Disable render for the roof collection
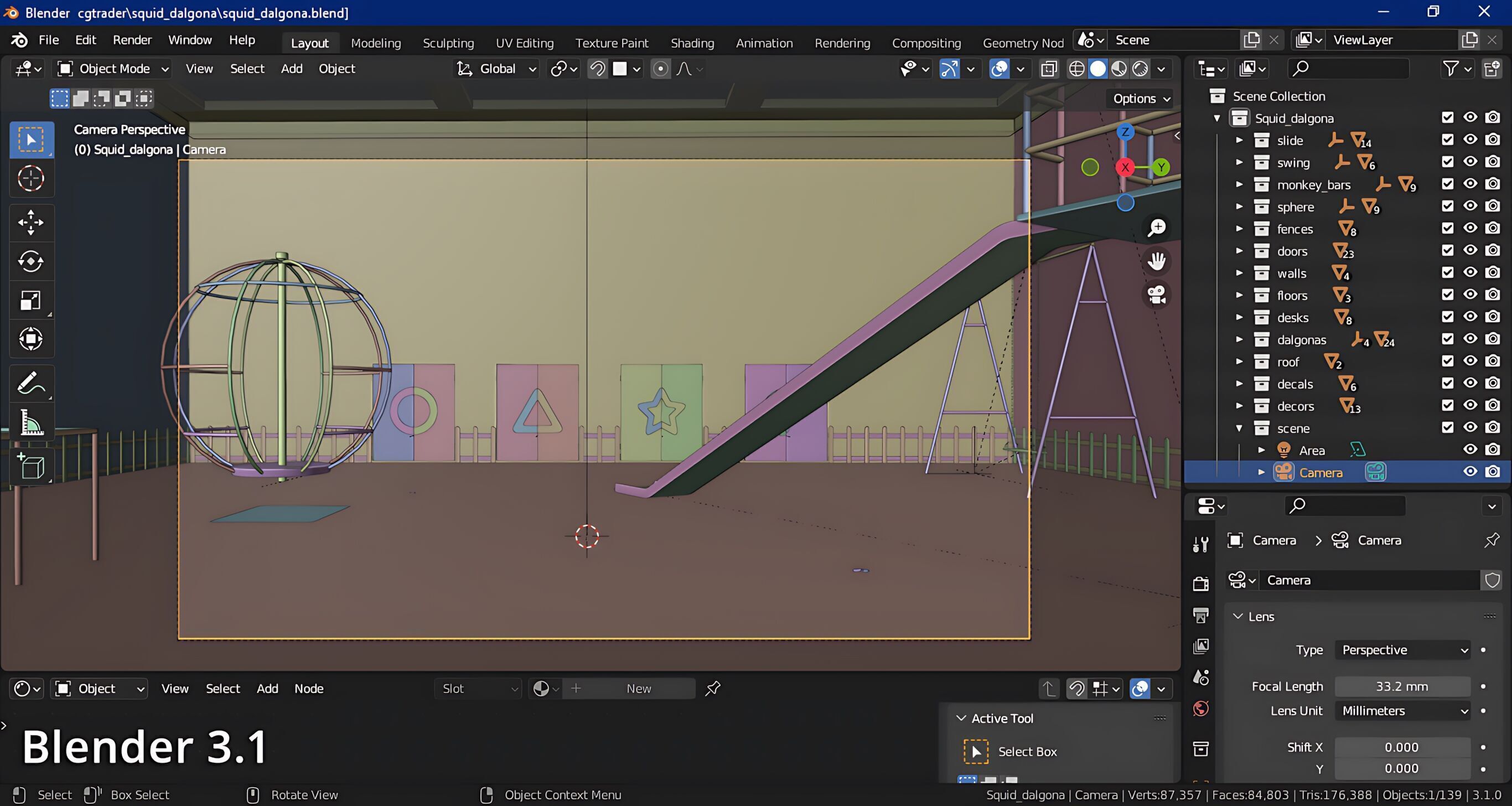The width and height of the screenshot is (1512, 806). 1492,361
